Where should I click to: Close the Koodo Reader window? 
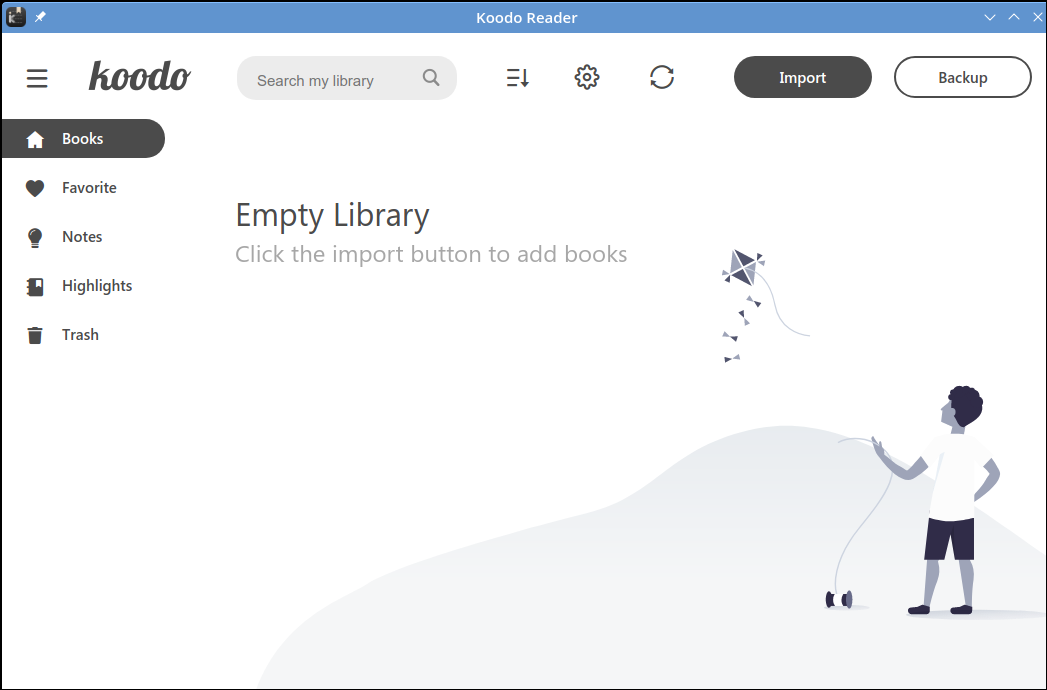pyautogui.click(x=1038, y=17)
